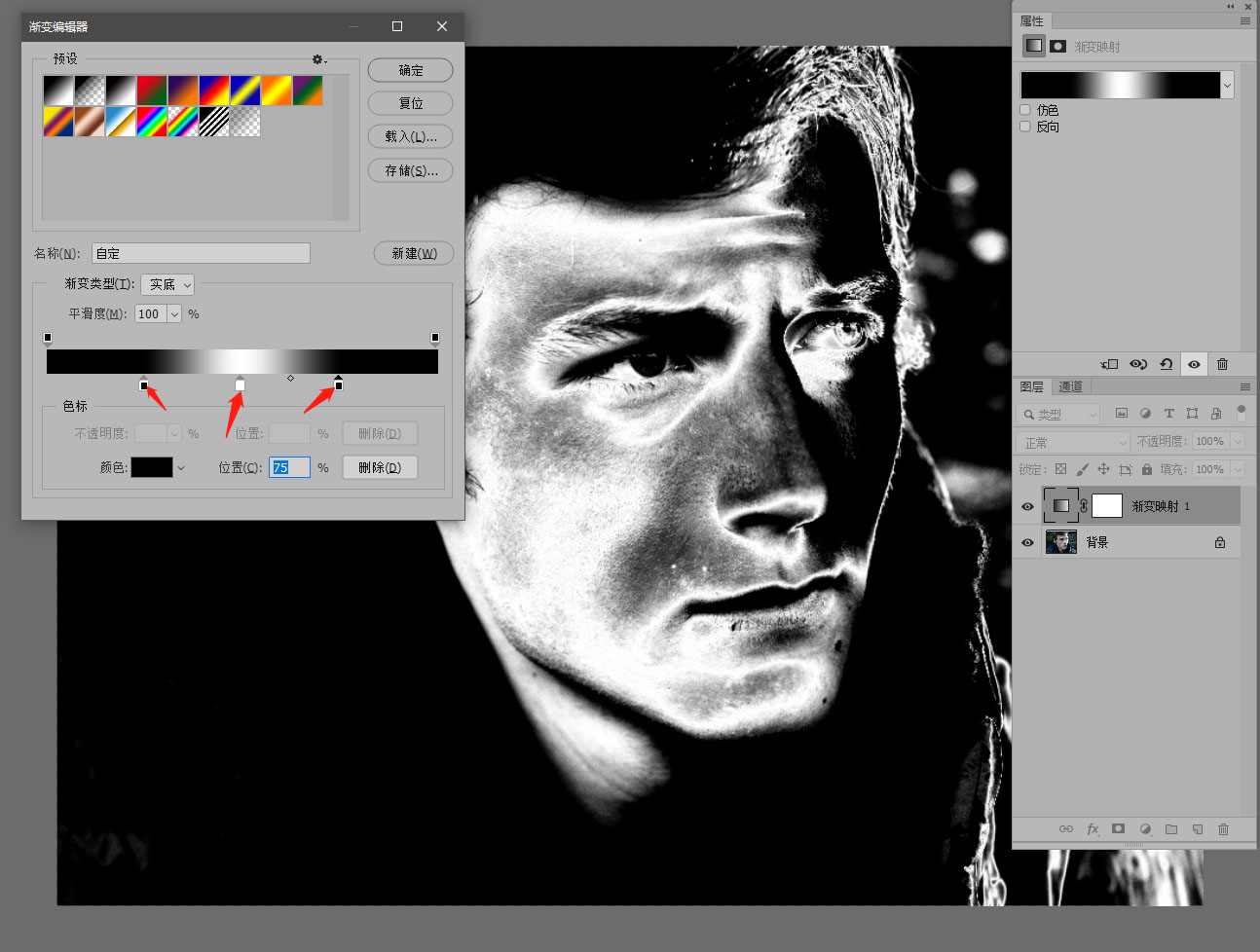Viewport: 1260px width, 952px height.
Task: Lock all padlock icon in Layers
Action: click(x=1147, y=469)
